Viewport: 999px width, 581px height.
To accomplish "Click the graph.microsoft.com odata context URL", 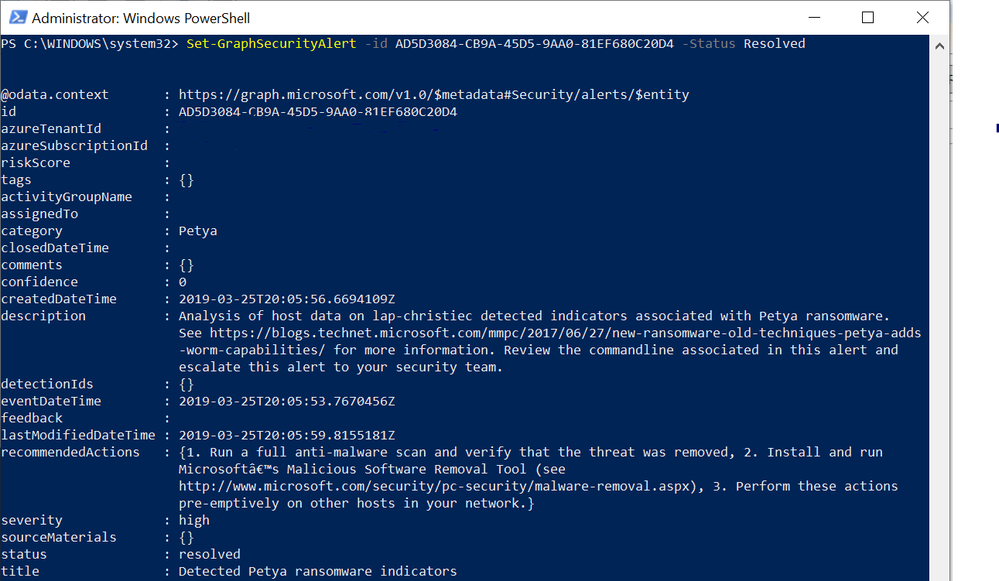I will (x=433, y=94).
